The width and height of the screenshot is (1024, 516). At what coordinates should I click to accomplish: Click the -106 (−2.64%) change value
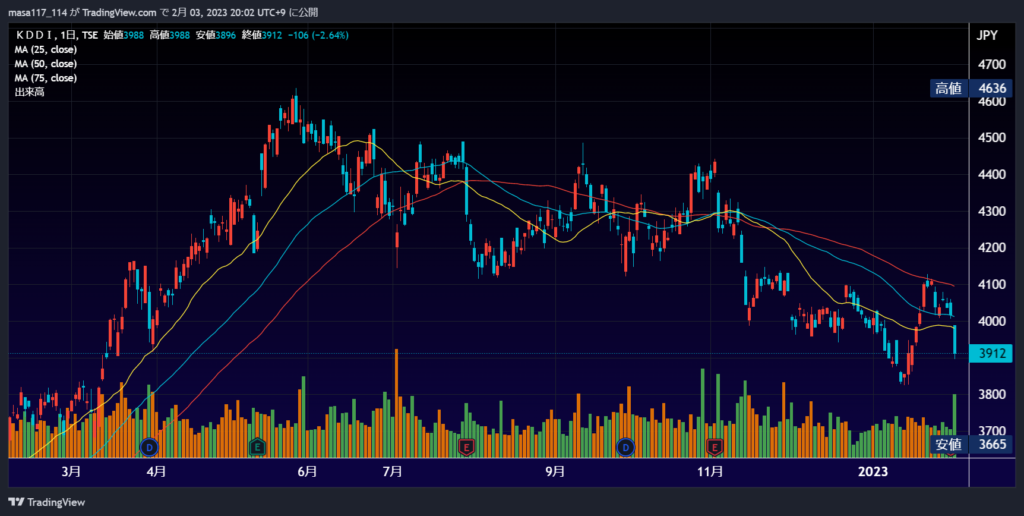pyautogui.click(x=318, y=35)
